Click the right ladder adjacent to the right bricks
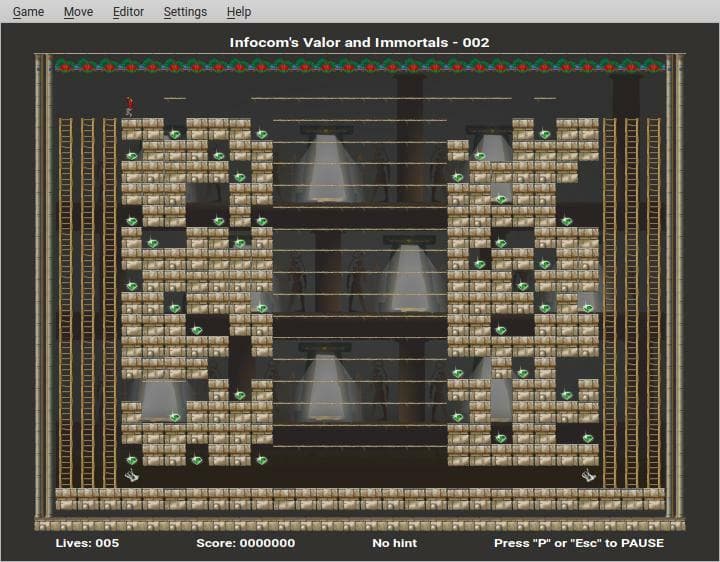Viewport: 720px width, 562px height. [610, 303]
